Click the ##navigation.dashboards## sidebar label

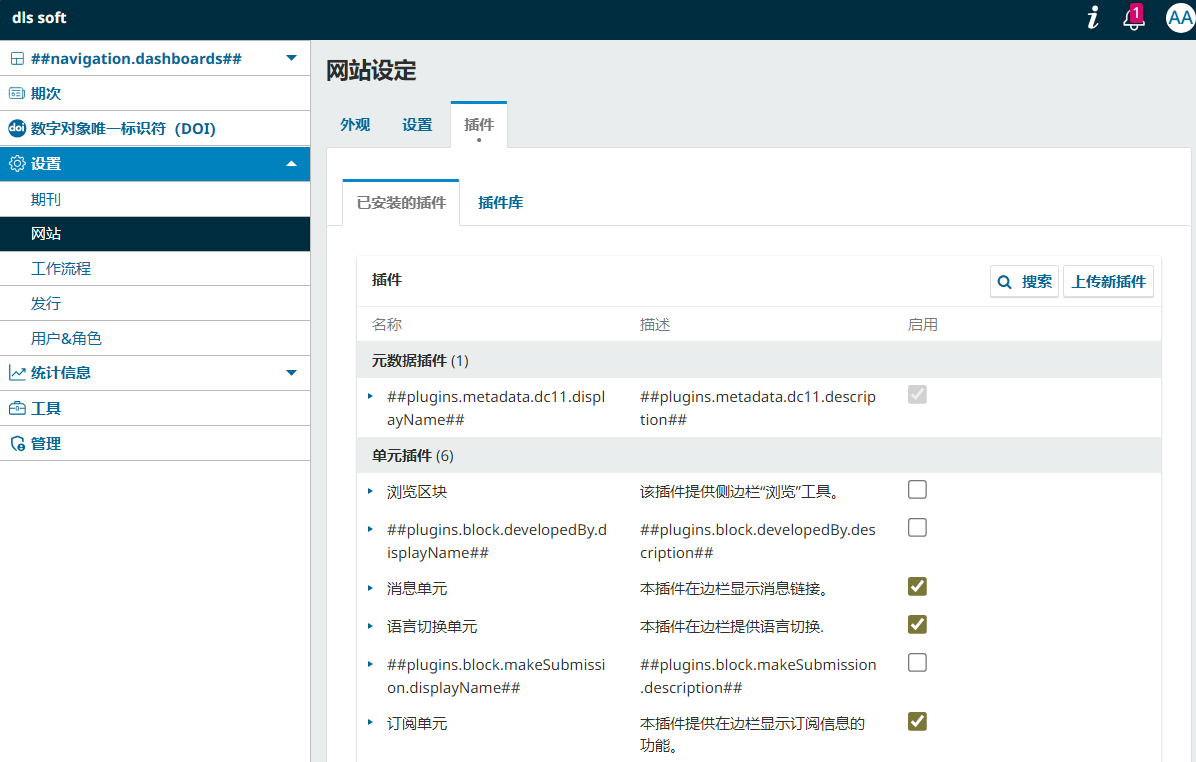[137, 59]
